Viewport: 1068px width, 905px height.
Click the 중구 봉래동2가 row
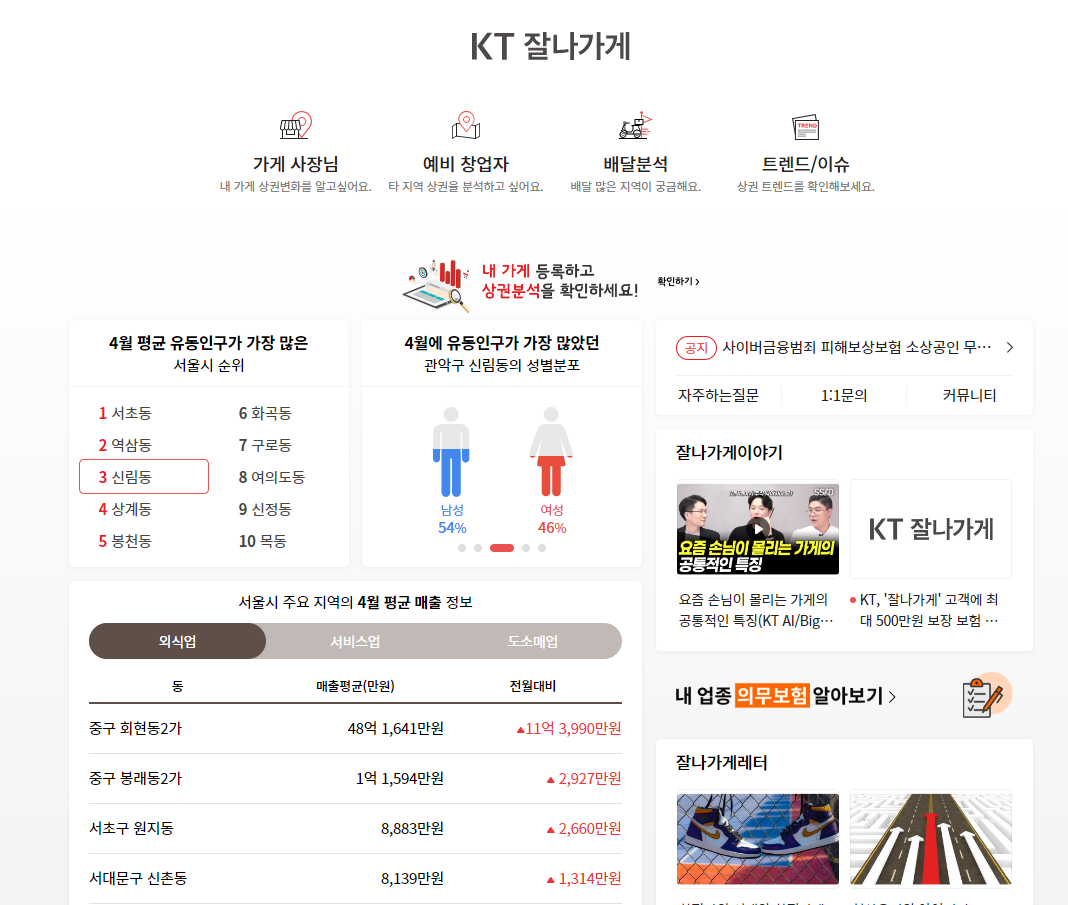(355, 778)
